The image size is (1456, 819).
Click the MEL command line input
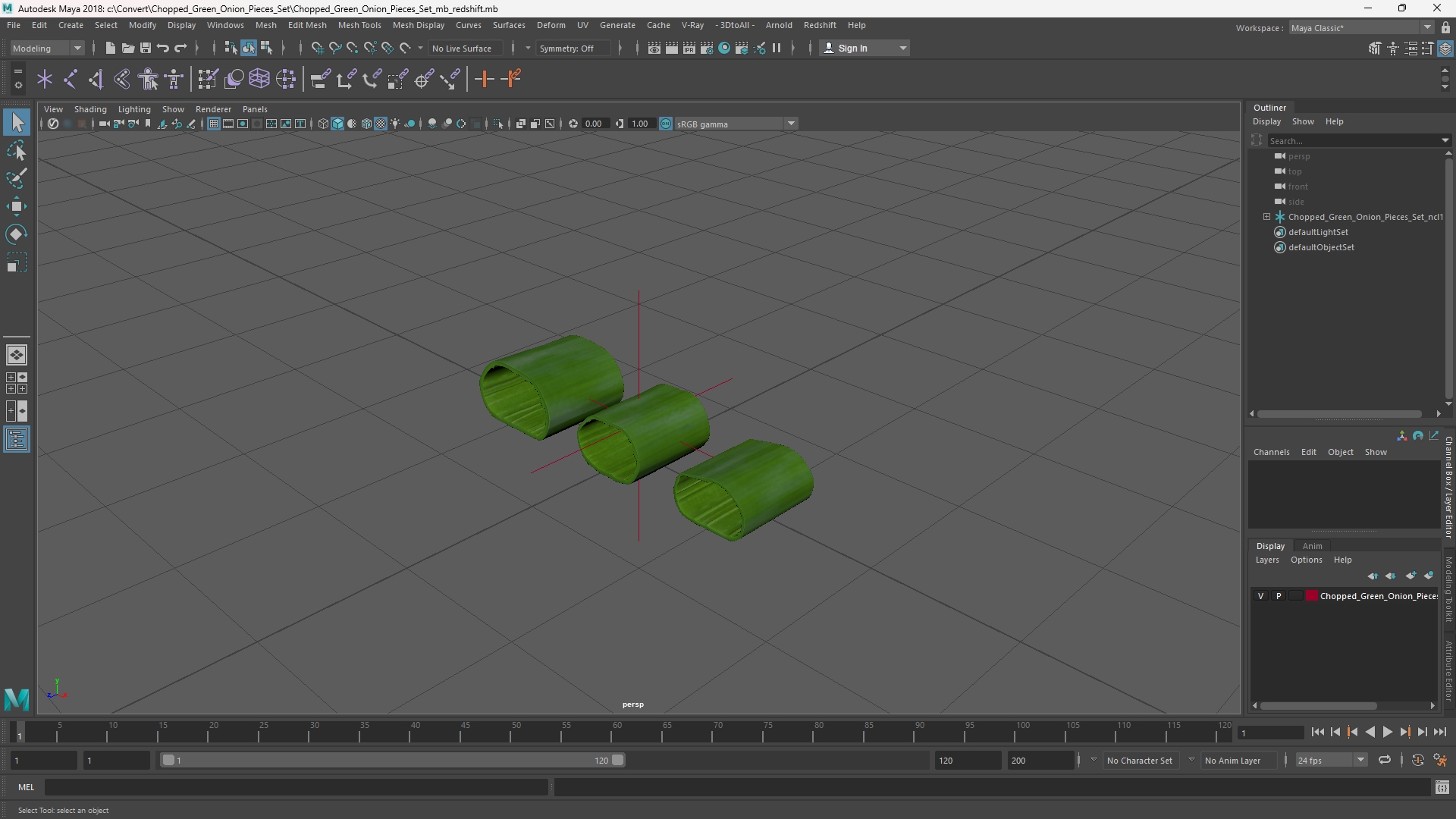[296, 788]
